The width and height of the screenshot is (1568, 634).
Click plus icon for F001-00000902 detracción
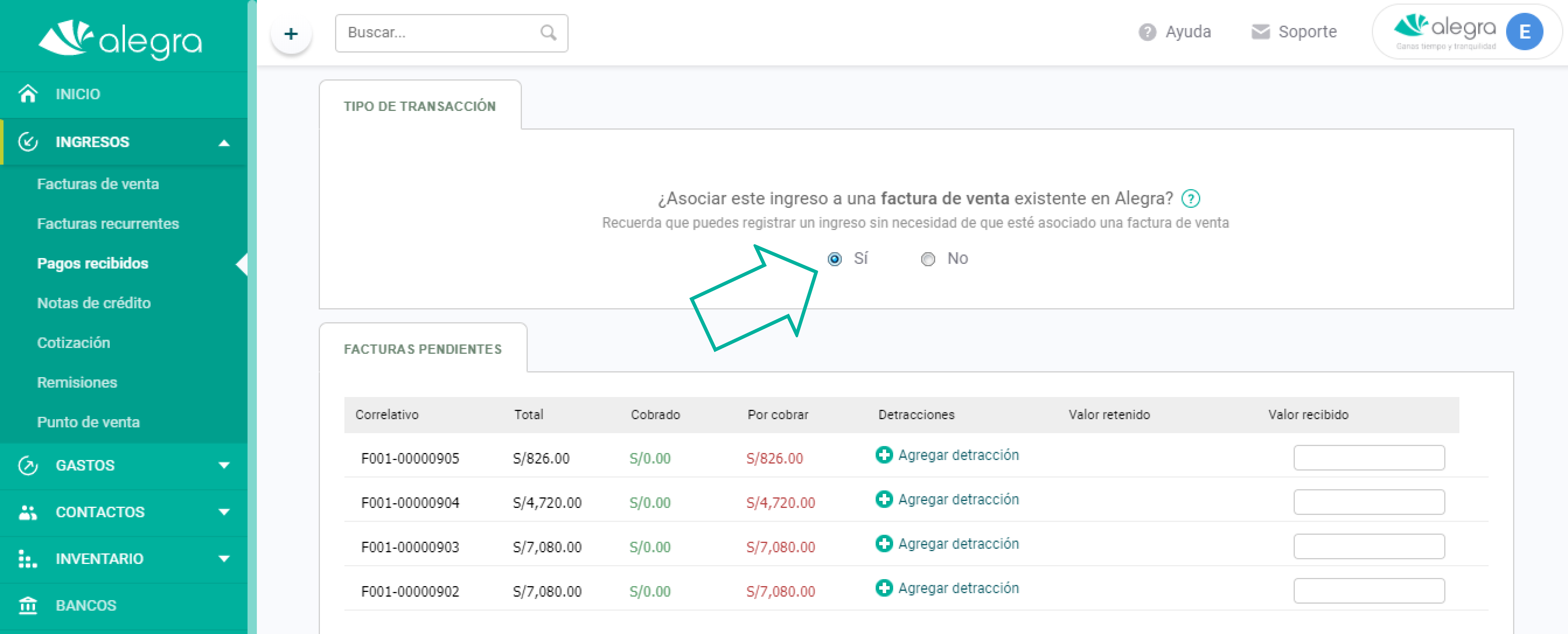pyautogui.click(x=884, y=588)
